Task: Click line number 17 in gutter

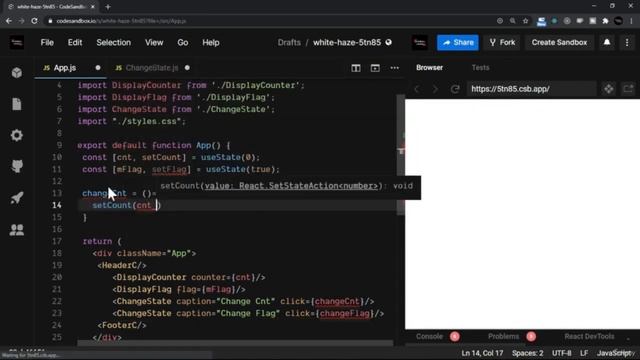Action: click(56, 241)
